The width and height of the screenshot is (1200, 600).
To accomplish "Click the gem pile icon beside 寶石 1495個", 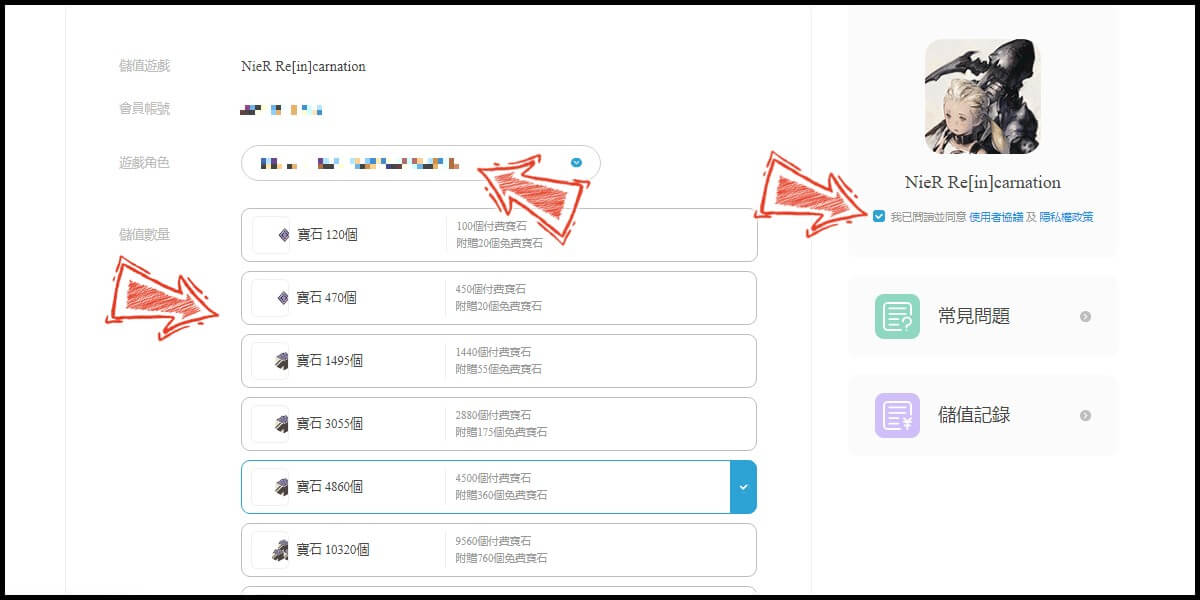I will pyautogui.click(x=282, y=361).
